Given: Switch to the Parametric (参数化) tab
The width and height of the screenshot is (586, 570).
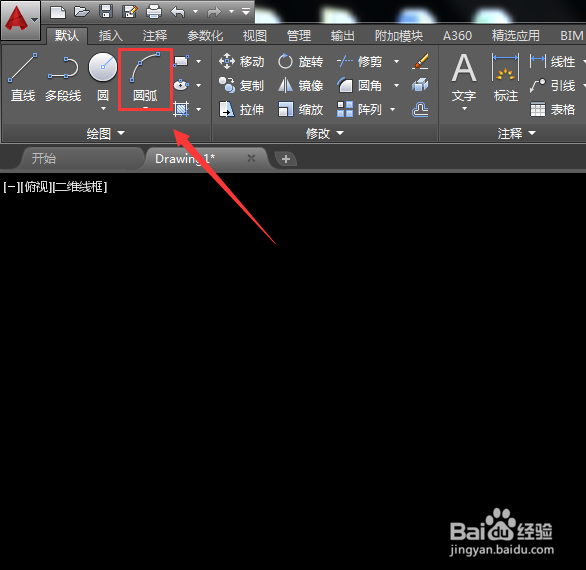Looking at the screenshot, I should point(205,36).
